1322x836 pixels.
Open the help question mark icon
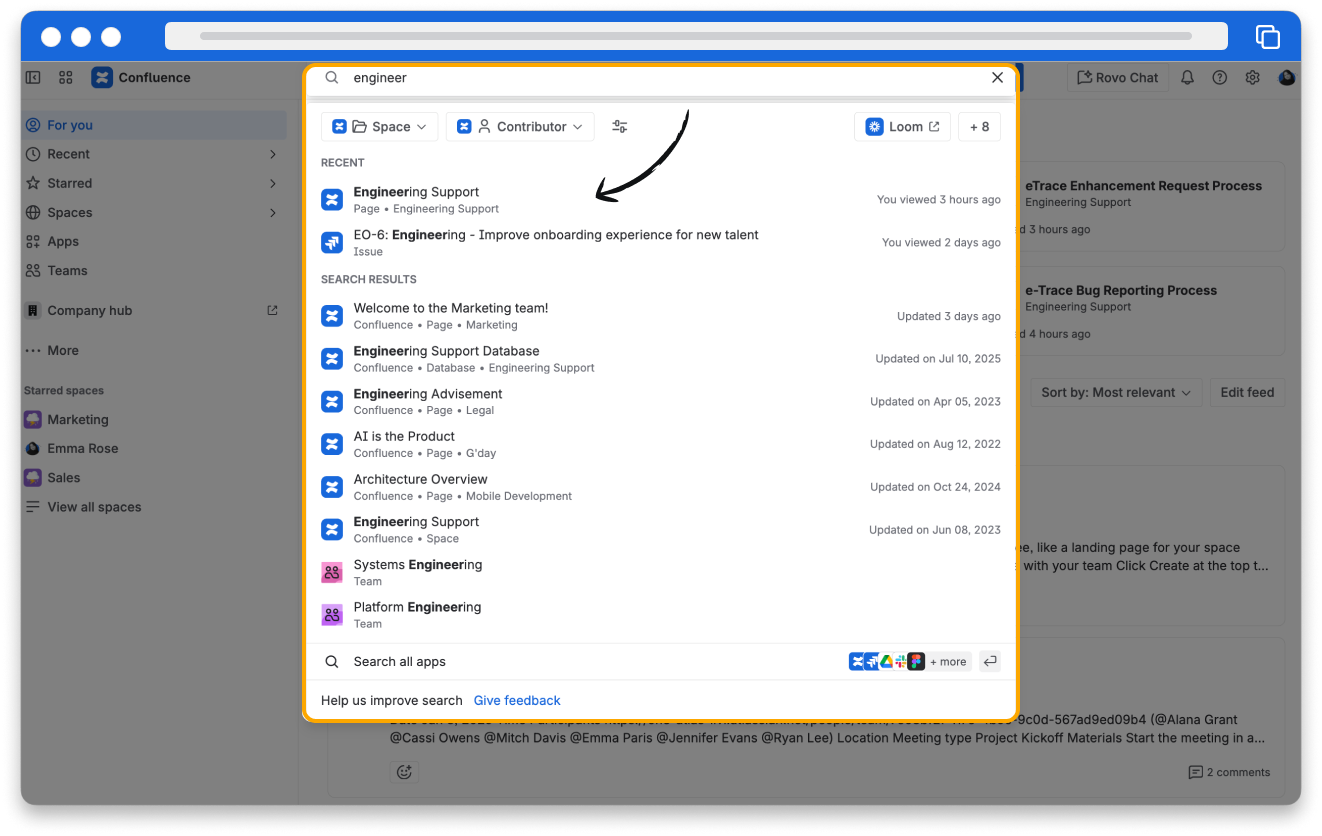1220,77
